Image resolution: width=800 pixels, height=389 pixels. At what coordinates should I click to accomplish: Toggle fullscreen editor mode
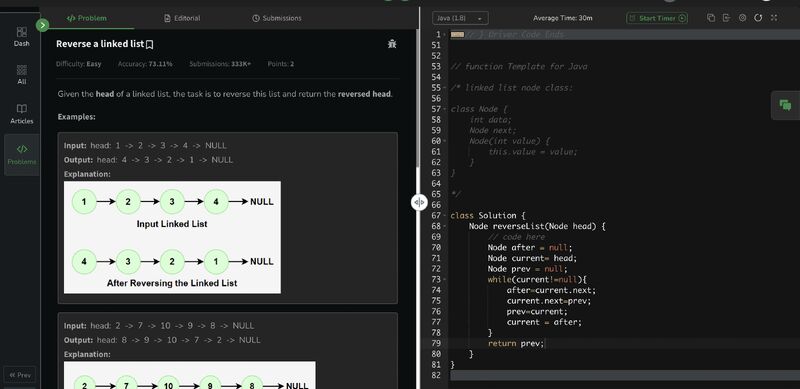[x=774, y=18]
